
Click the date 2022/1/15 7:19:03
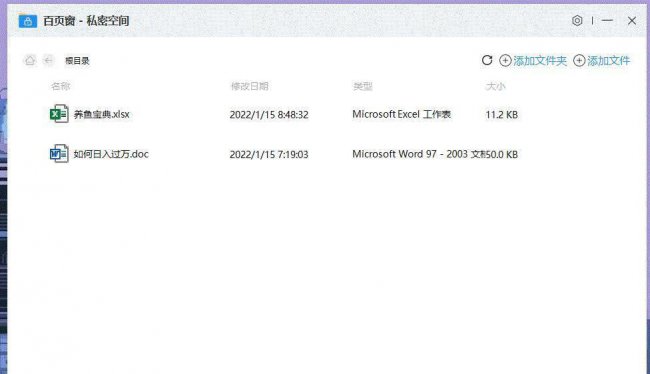pyautogui.click(x=269, y=154)
